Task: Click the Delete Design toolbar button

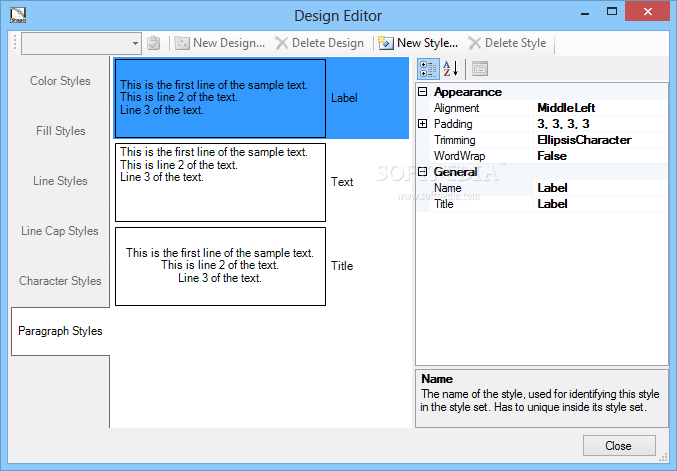Action: coord(320,43)
